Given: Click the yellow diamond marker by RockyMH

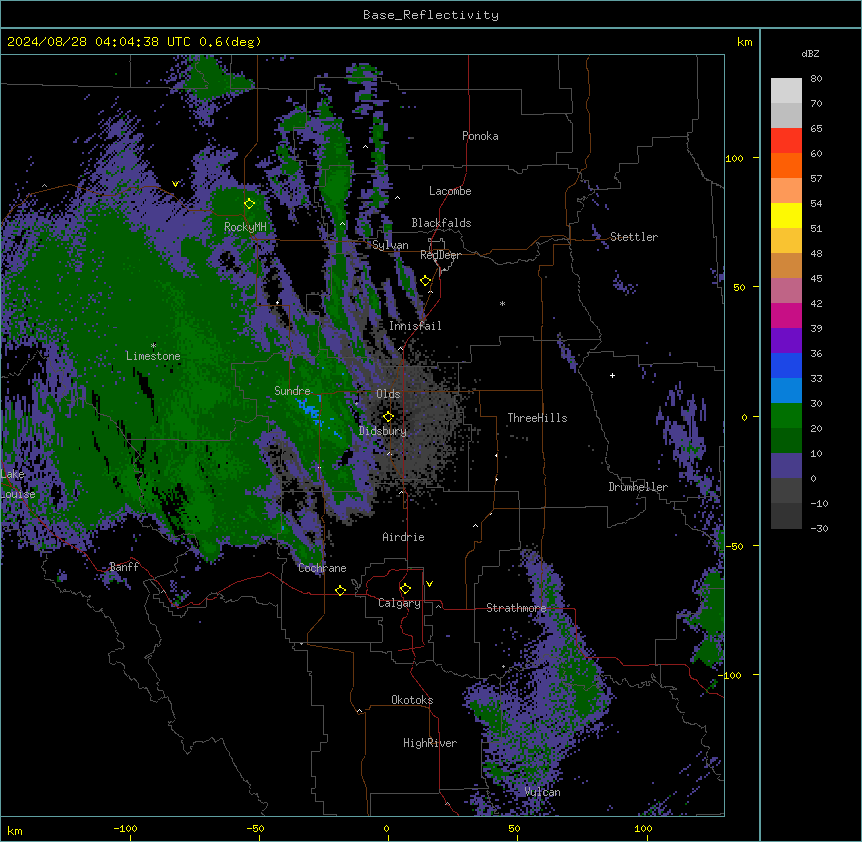Looking at the screenshot, I should pyautogui.click(x=250, y=204).
